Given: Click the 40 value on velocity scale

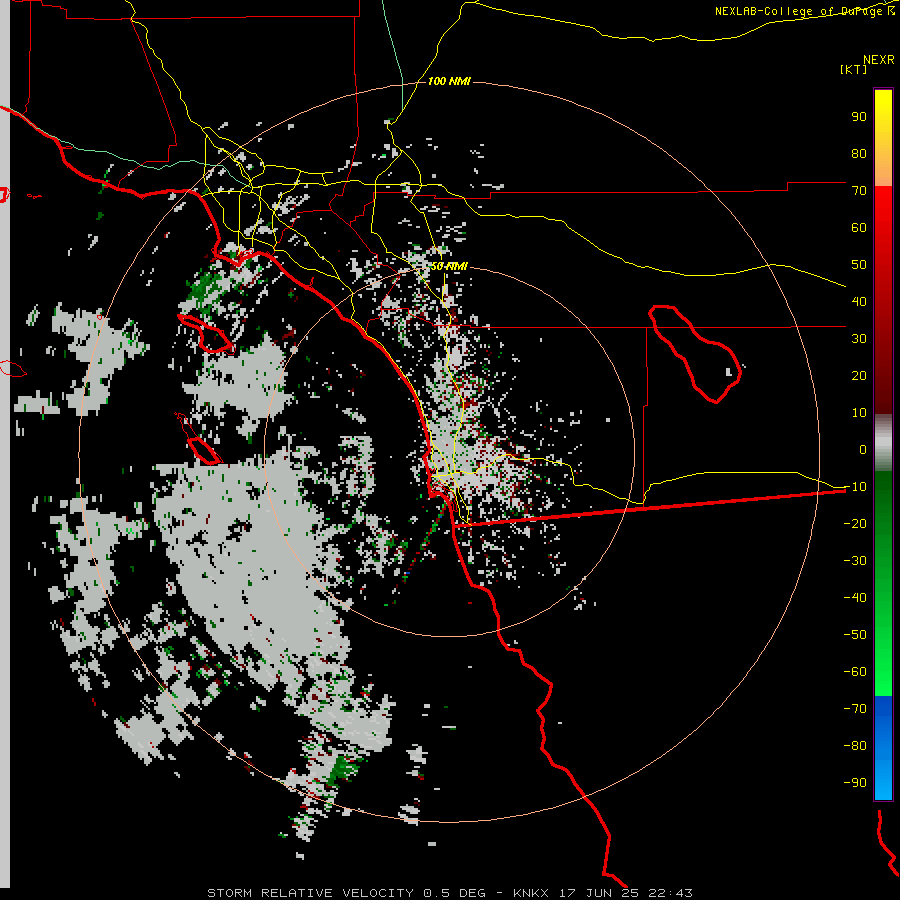Looking at the screenshot, I should coord(859,301).
